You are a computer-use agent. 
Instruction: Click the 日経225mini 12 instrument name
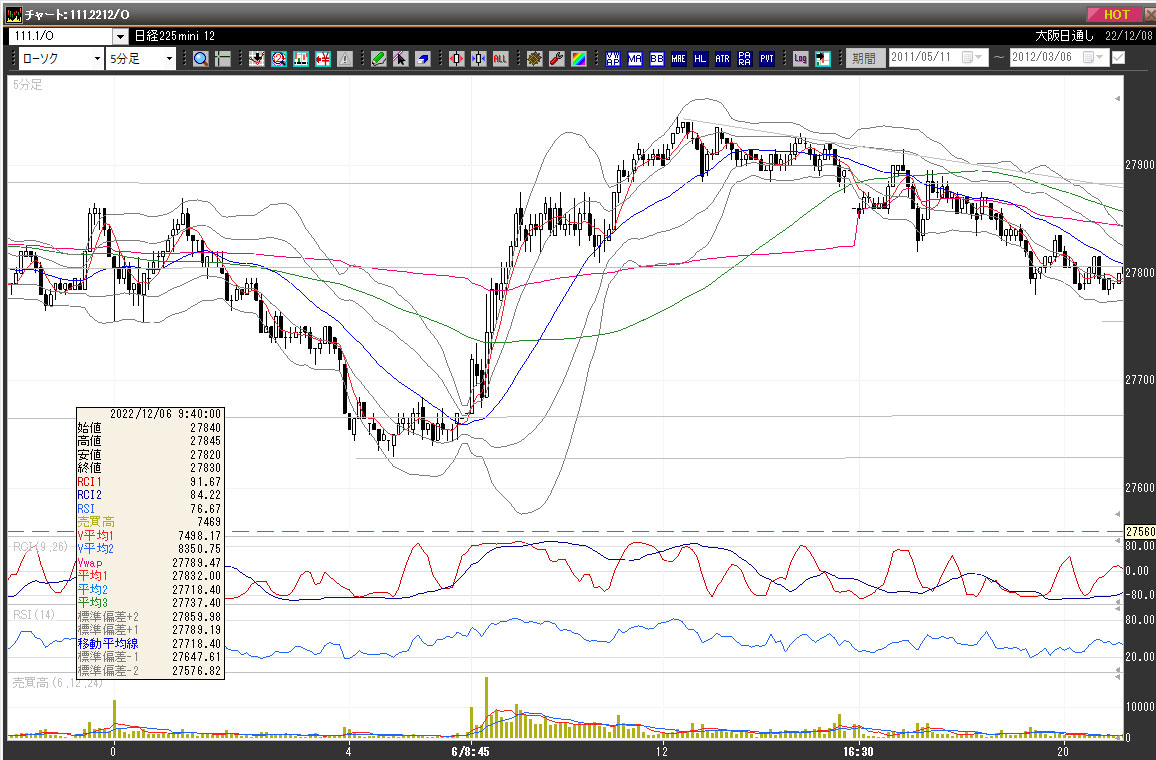pos(175,36)
